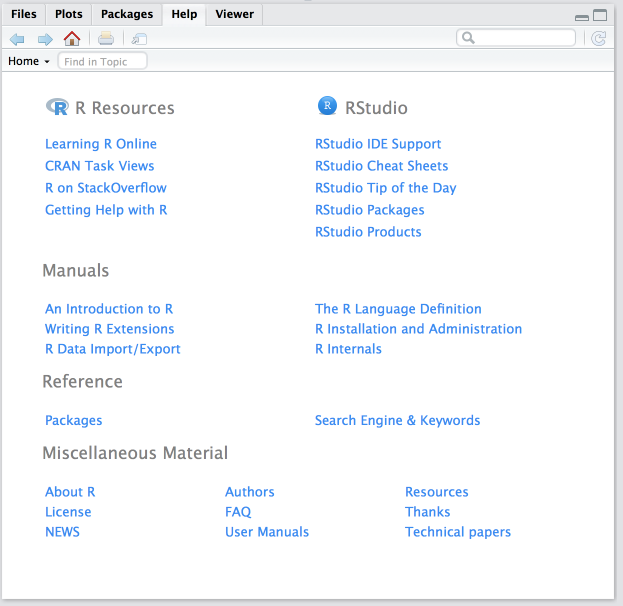Maximize the help pane
Viewport: 623px width, 606px height.
tap(600, 15)
